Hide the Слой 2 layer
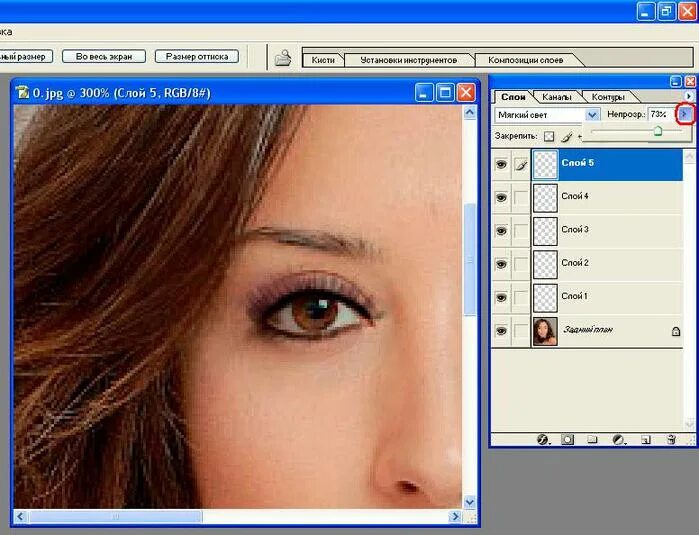 pos(501,264)
